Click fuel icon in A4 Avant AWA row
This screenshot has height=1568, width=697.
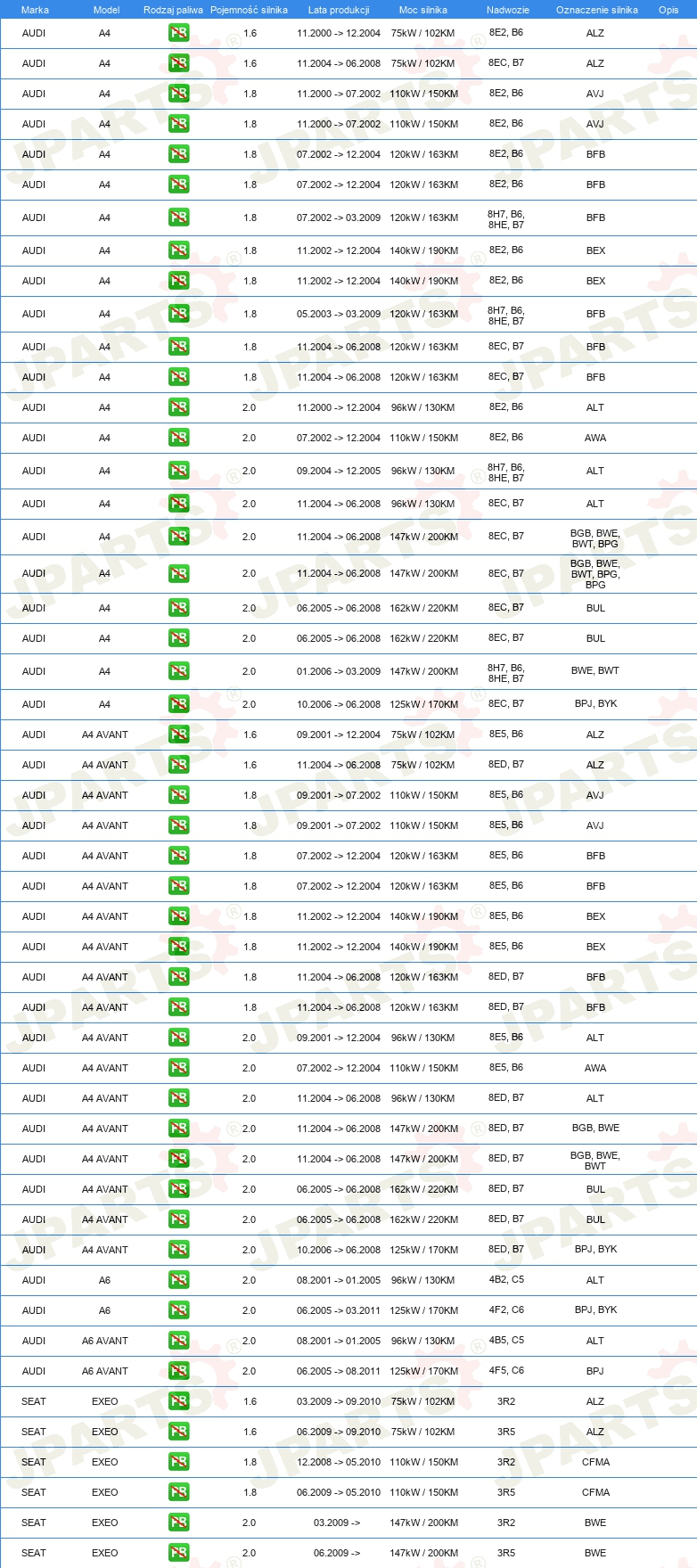pos(178,1068)
